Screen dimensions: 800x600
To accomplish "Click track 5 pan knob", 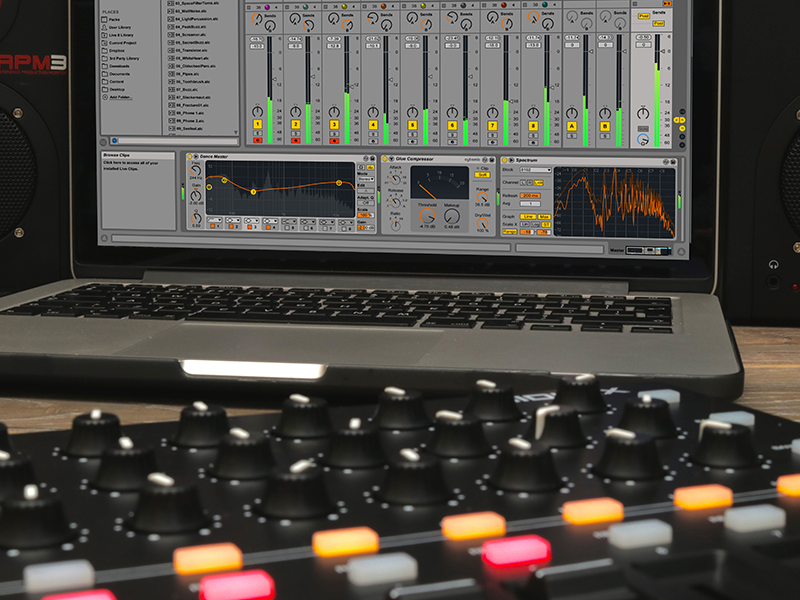I will [412, 112].
